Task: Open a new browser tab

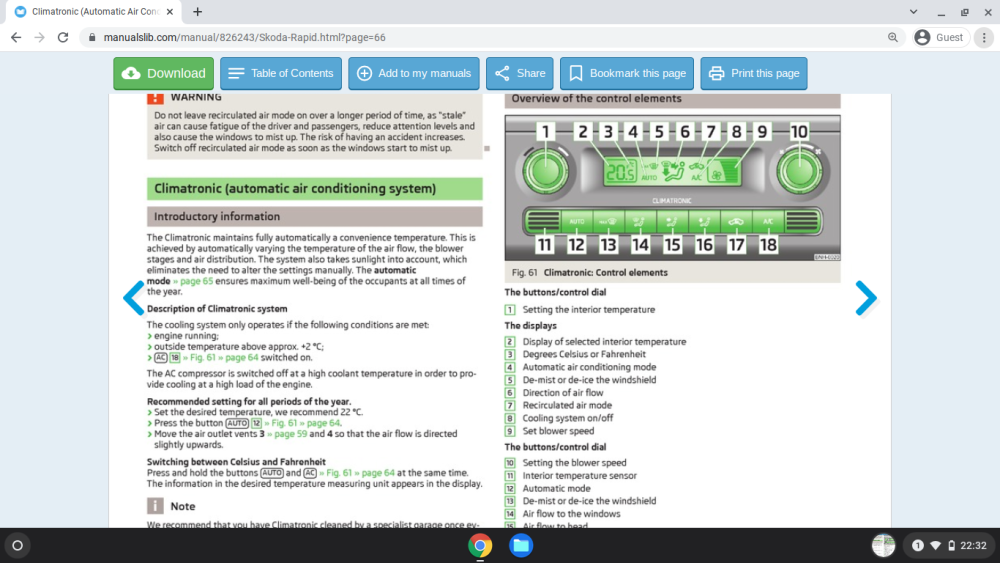Action: click(198, 11)
